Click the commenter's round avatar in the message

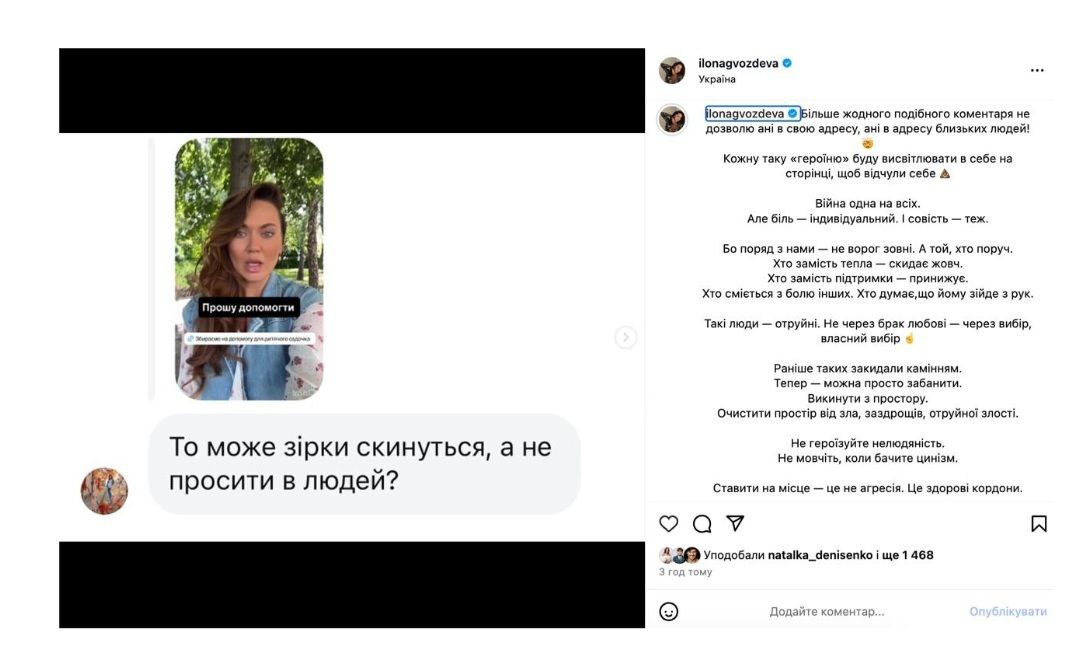pos(104,491)
